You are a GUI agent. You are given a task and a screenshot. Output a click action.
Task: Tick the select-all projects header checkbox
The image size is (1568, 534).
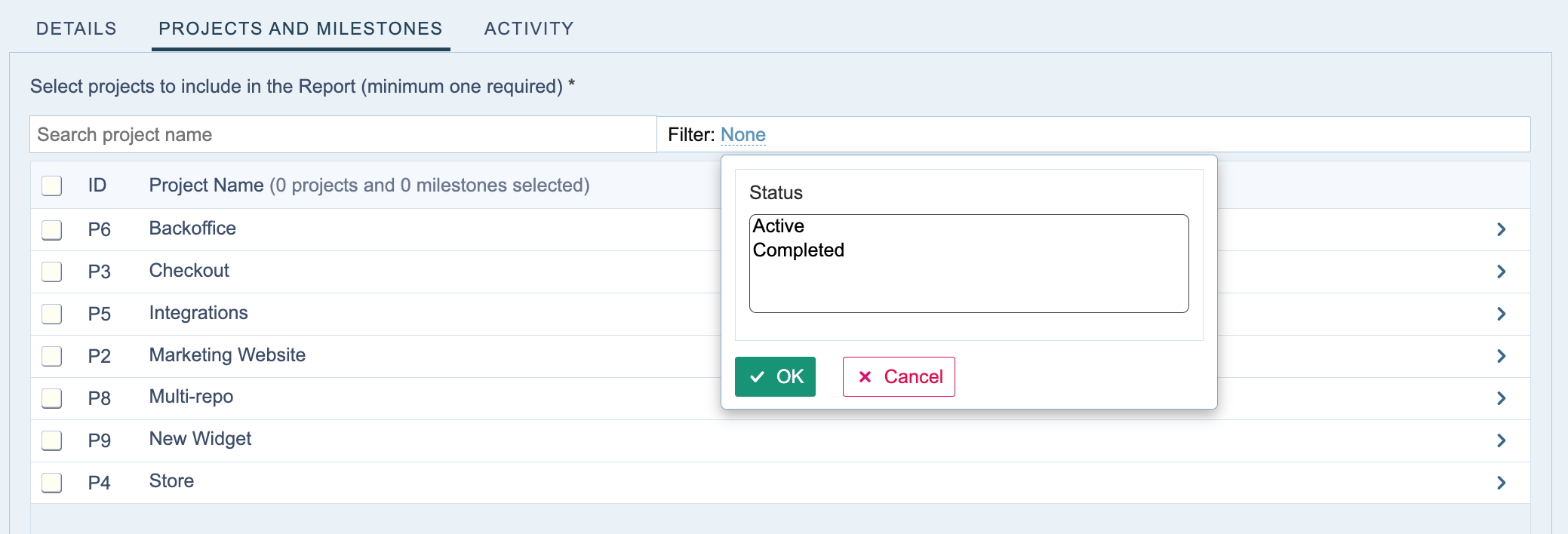[x=52, y=186]
